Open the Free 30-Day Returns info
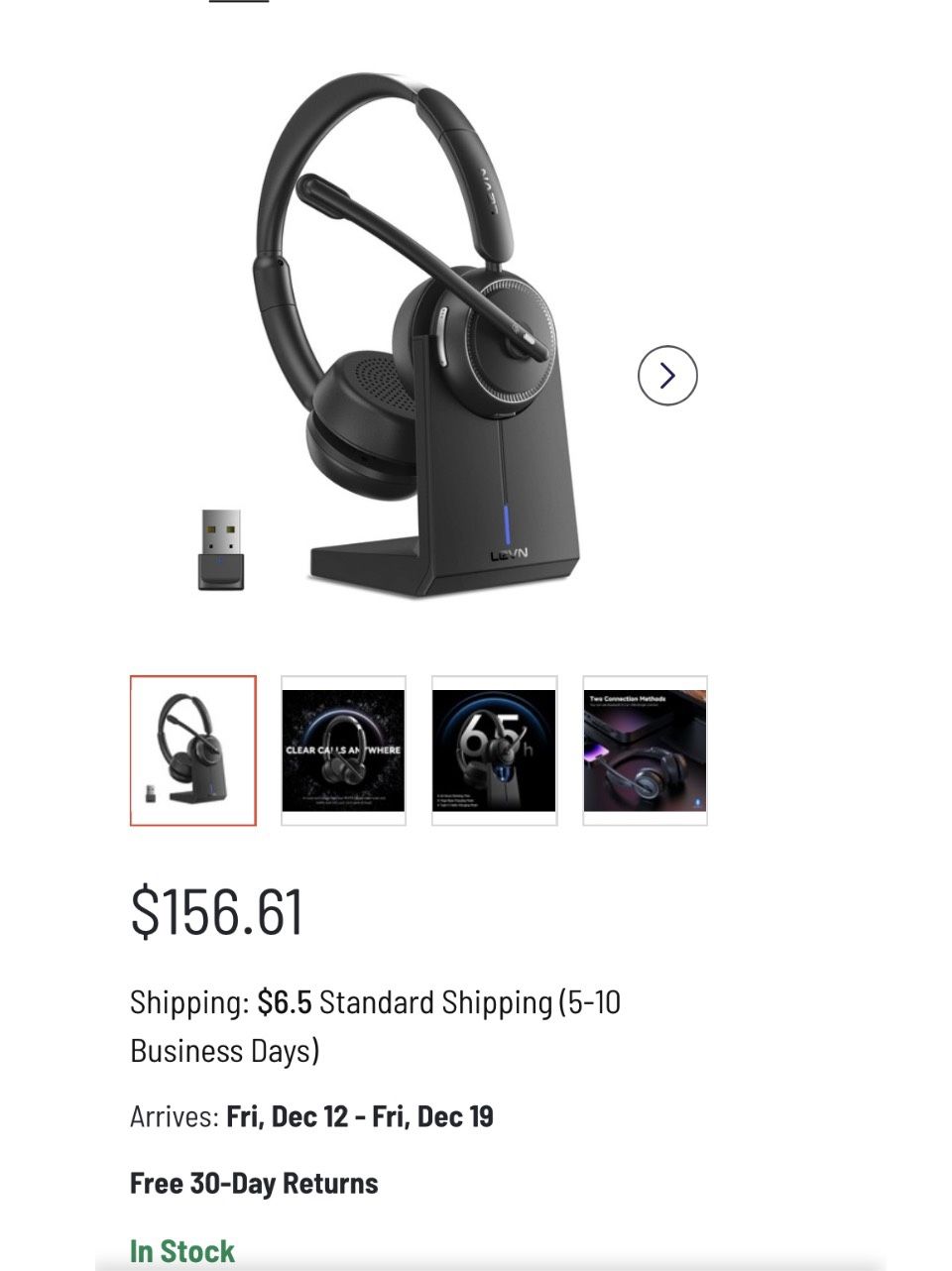Image resolution: width=952 pixels, height=1271 pixels. (254, 1184)
